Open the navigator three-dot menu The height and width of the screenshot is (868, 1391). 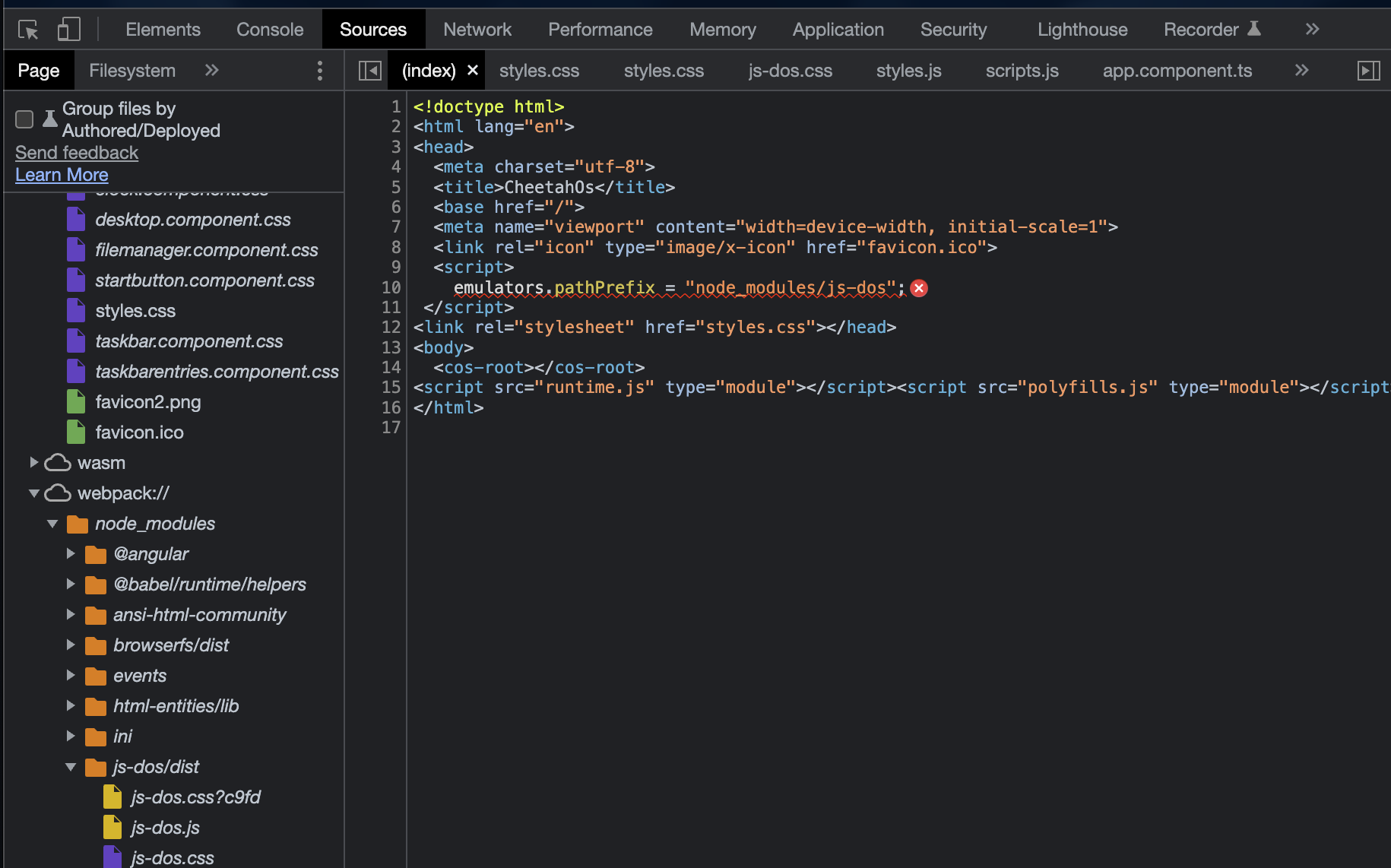click(320, 71)
